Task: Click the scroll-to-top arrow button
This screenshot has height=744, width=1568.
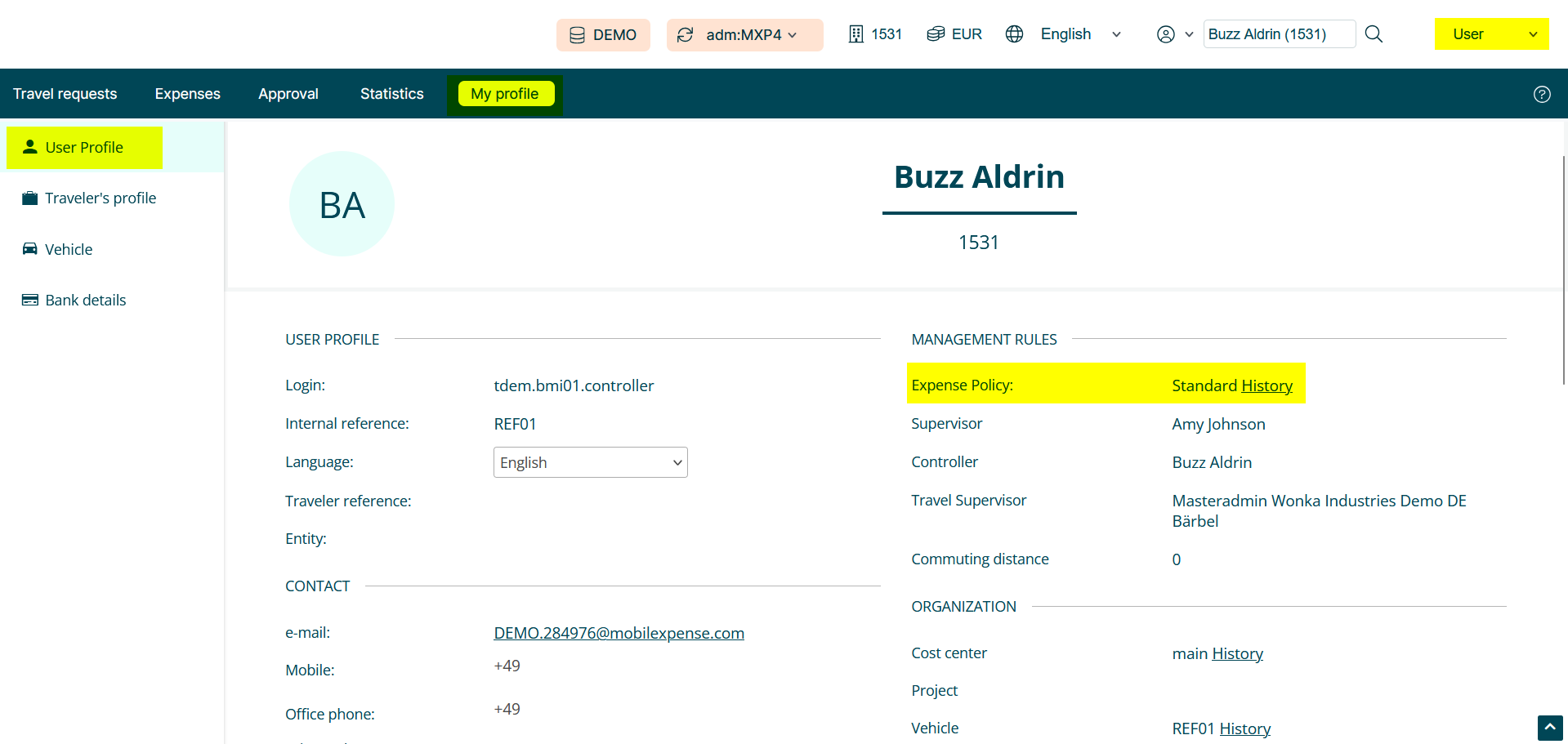Action: (x=1549, y=727)
